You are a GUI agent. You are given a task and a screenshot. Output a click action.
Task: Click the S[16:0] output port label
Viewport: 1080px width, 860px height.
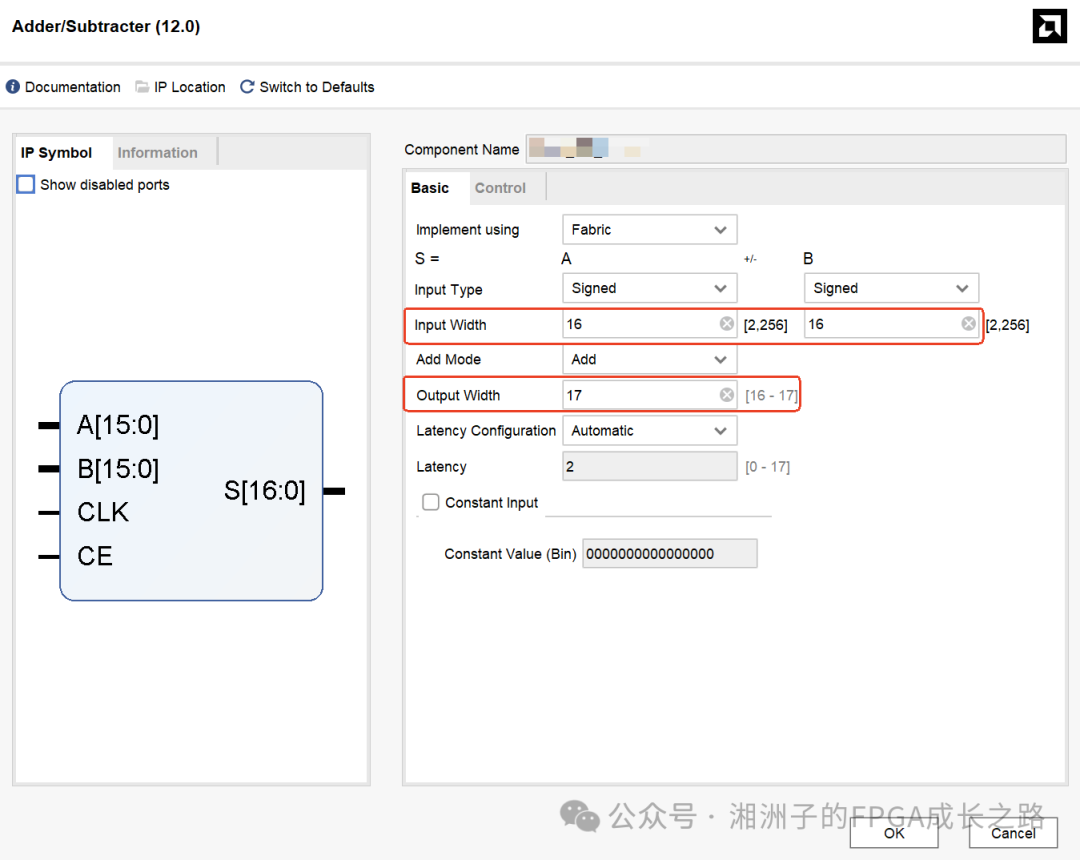pos(264,491)
